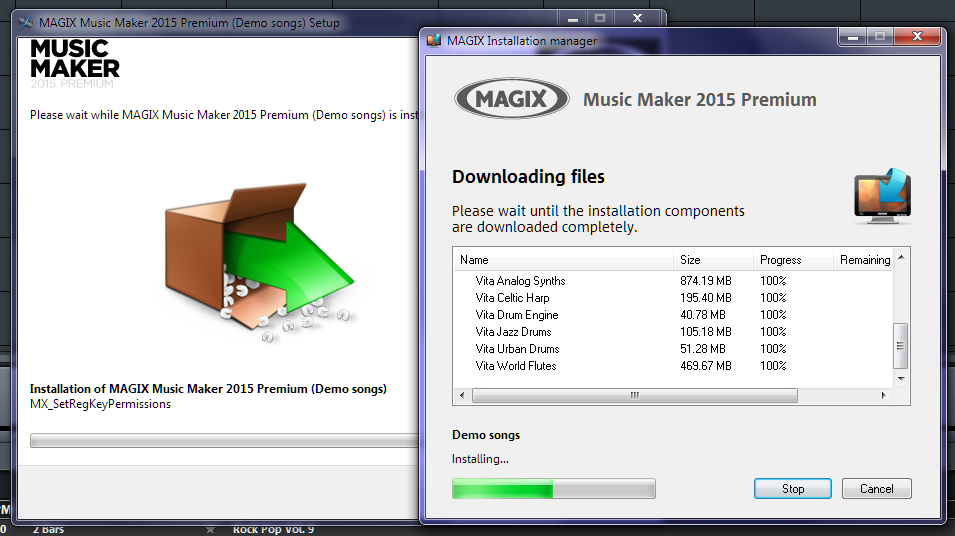Click the vertical scrollbar thumb in file list
This screenshot has width=955, height=536.
pyautogui.click(x=900, y=346)
